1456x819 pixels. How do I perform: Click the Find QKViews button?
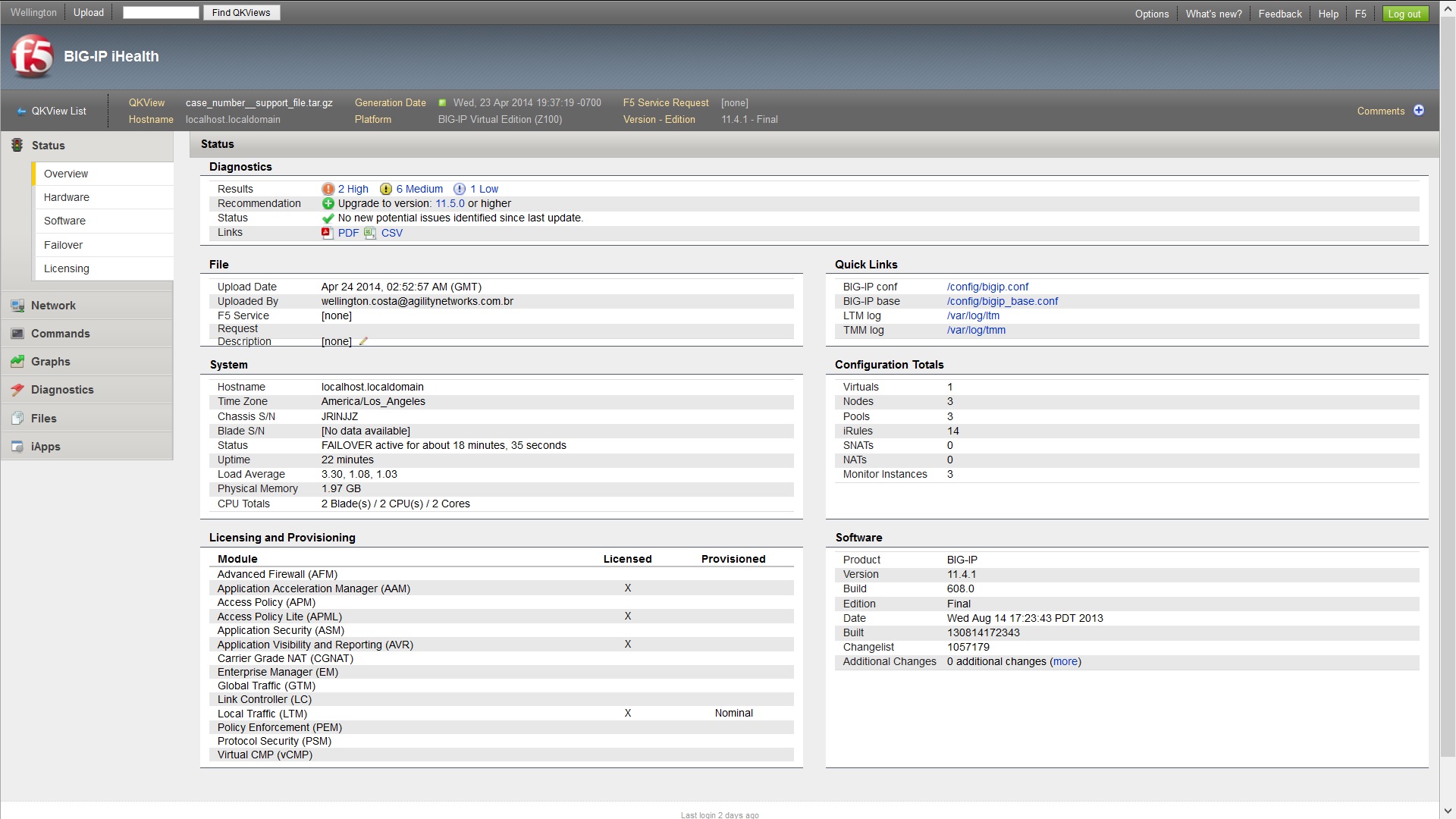click(x=241, y=13)
